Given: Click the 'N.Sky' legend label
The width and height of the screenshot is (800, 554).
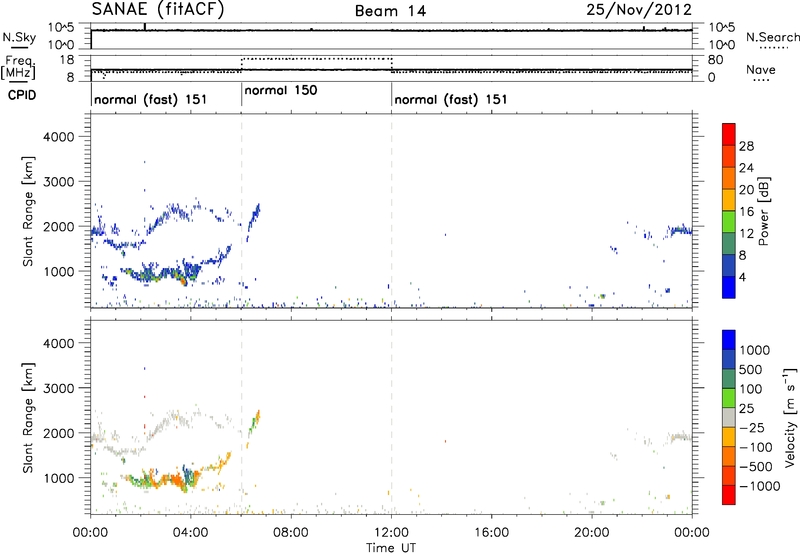Looking at the screenshot, I should click(x=19, y=37).
